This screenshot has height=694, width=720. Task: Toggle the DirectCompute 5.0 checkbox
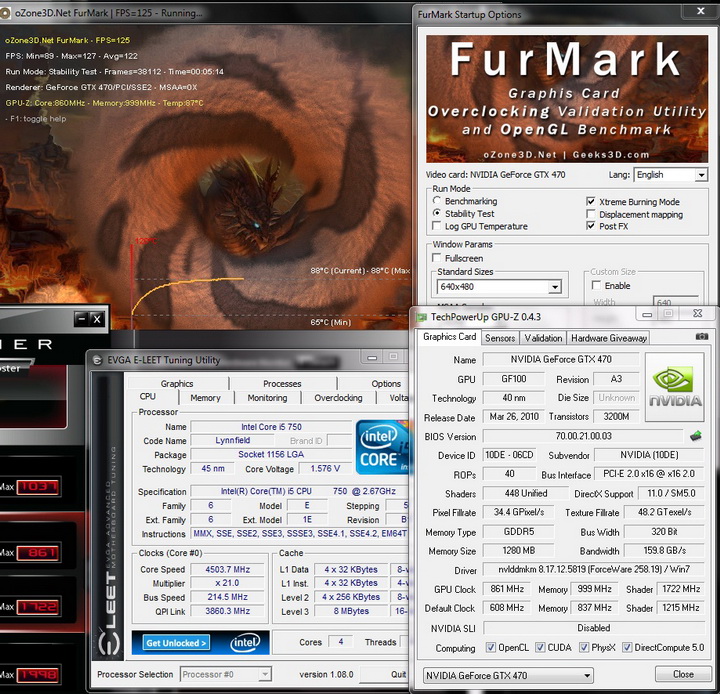click(x=627, y=647)
